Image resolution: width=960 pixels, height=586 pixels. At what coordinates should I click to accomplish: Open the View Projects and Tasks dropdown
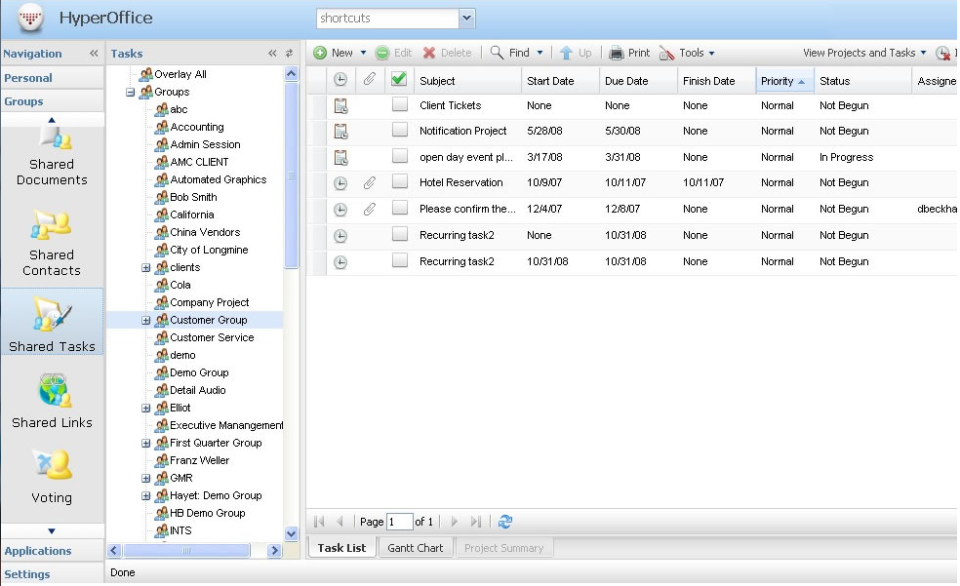[864, 53]
